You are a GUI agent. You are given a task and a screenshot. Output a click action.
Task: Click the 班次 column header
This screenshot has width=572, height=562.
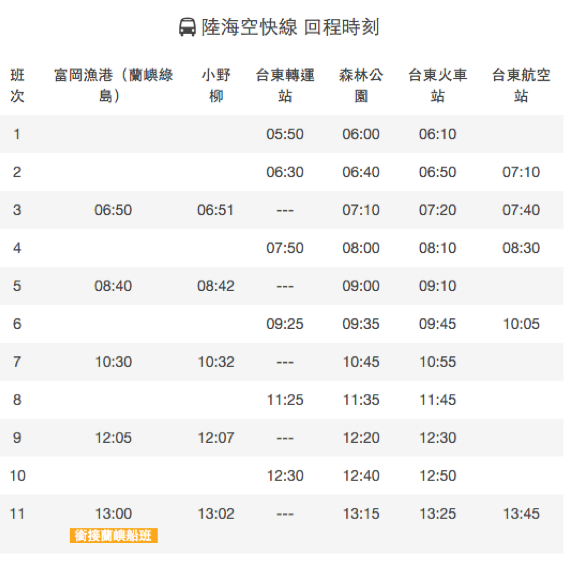(x=17, y=85)
